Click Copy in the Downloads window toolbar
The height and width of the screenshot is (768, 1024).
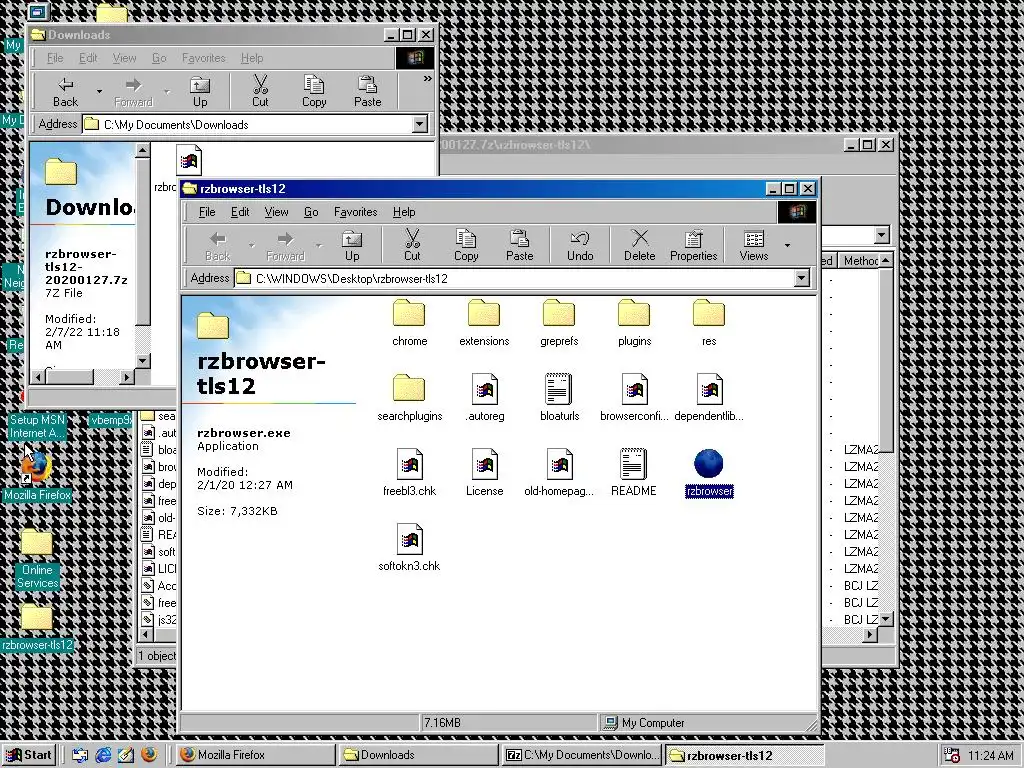[314, 91]
